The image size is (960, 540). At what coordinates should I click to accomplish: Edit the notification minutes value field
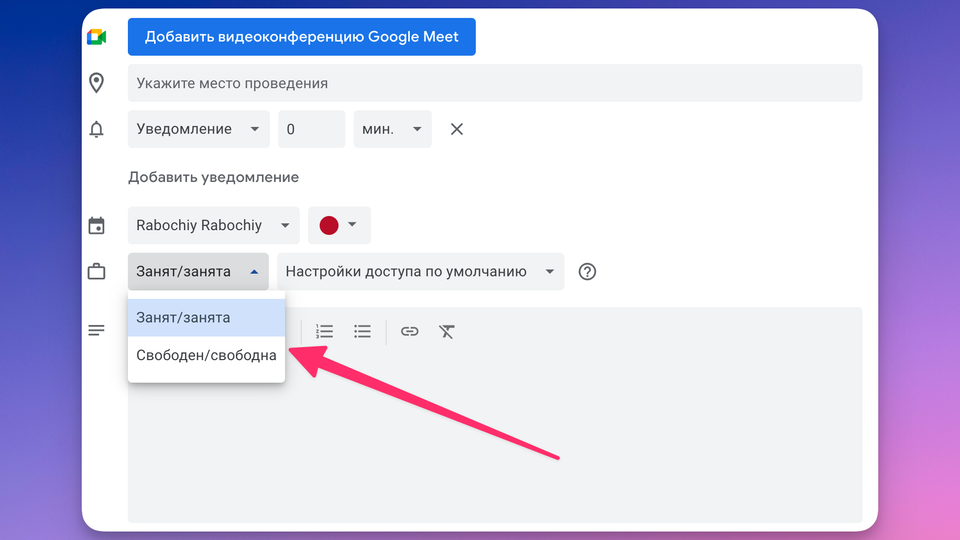(x=311, y=129)
